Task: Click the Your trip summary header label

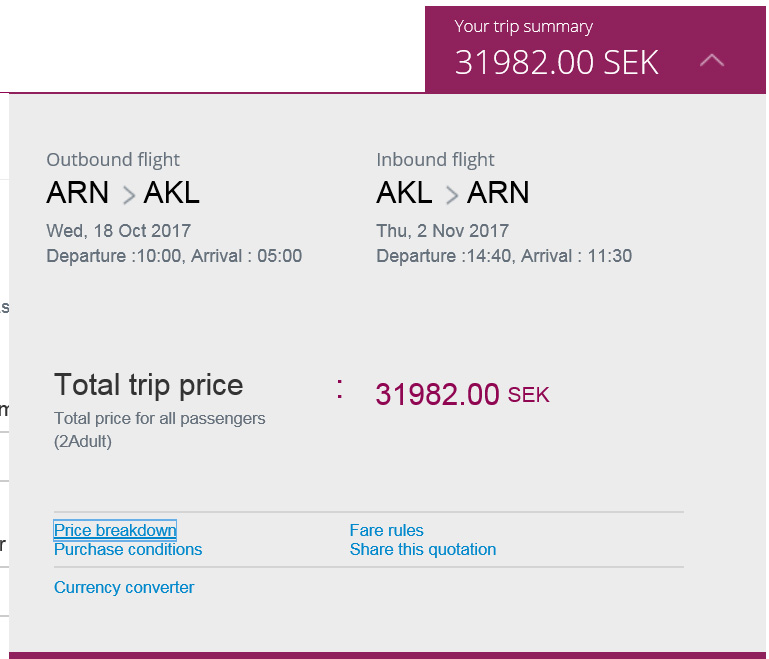Action: [523, 27]
